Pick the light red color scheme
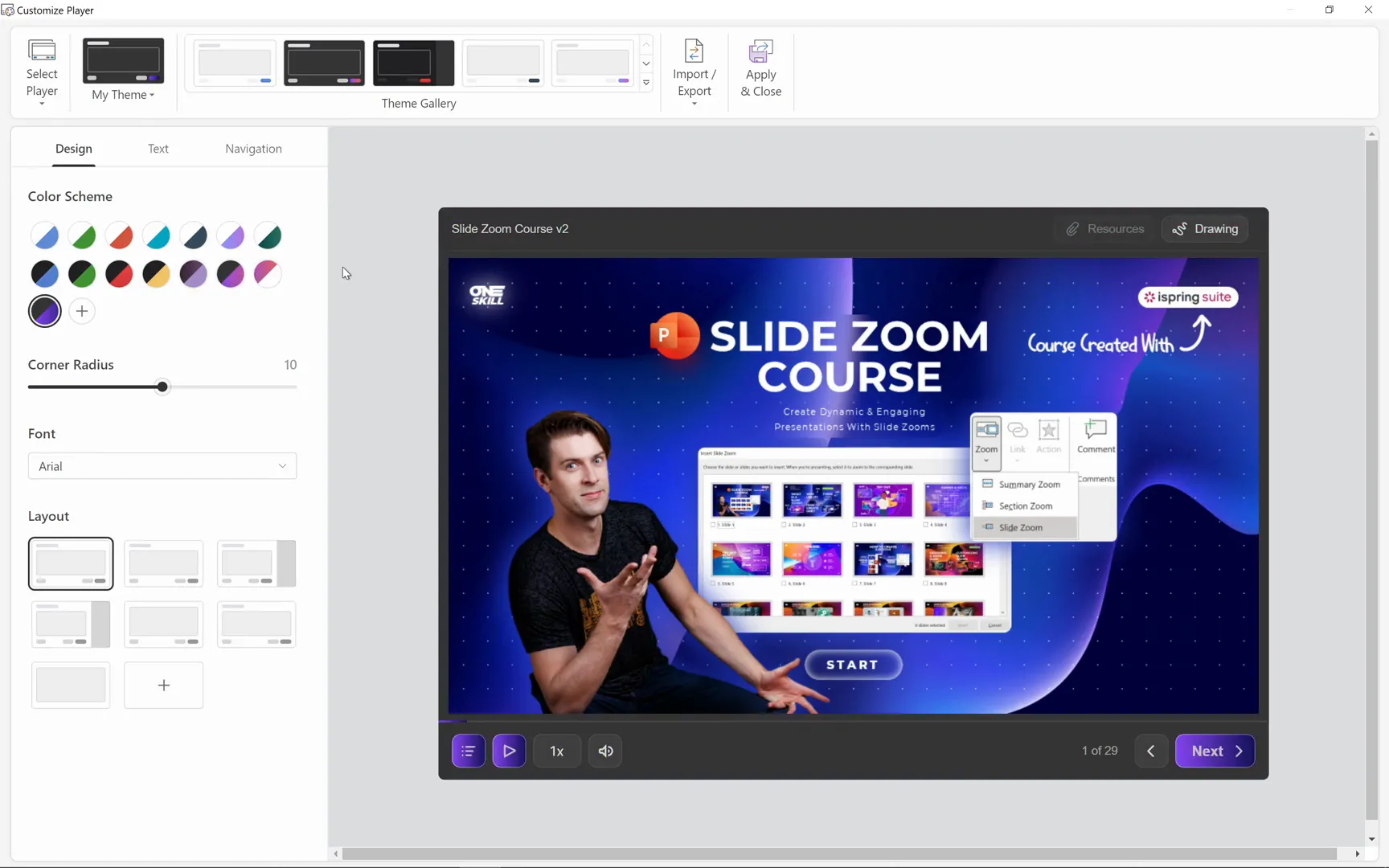This screenshot has height=868, width=1389. tap(119, 236)
